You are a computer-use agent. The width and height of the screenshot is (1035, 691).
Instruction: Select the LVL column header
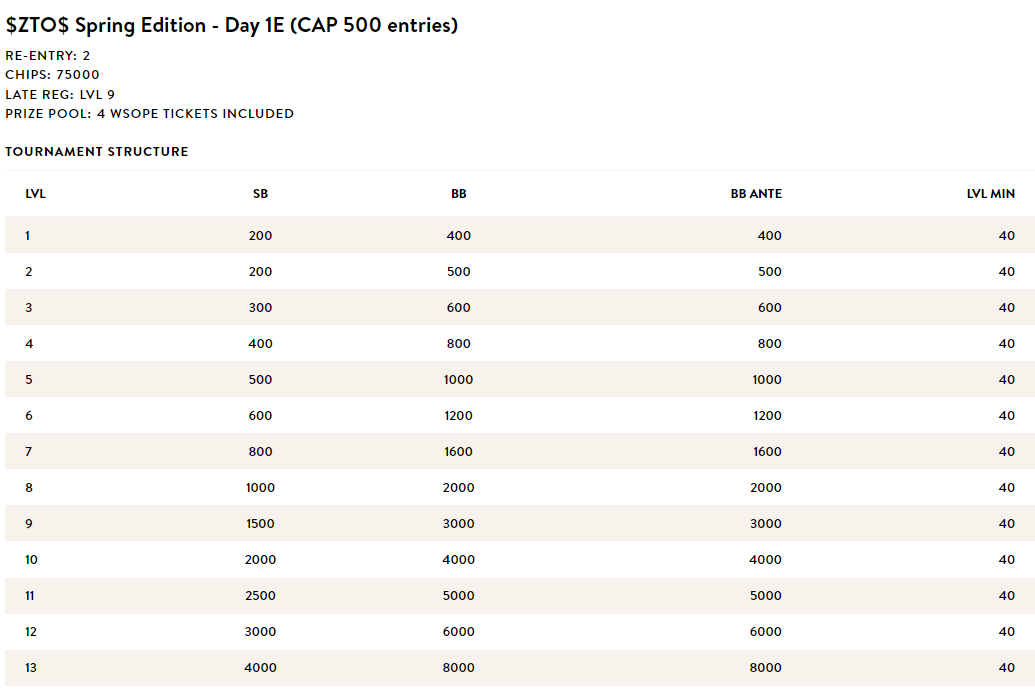point(36,193)
